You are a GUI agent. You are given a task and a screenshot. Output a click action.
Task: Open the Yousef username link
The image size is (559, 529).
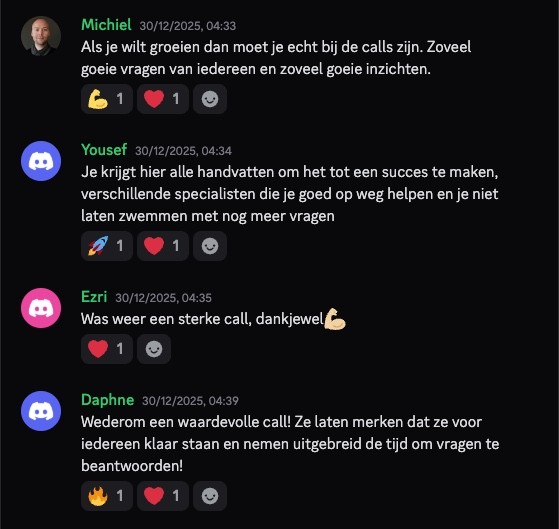point(104,150)
